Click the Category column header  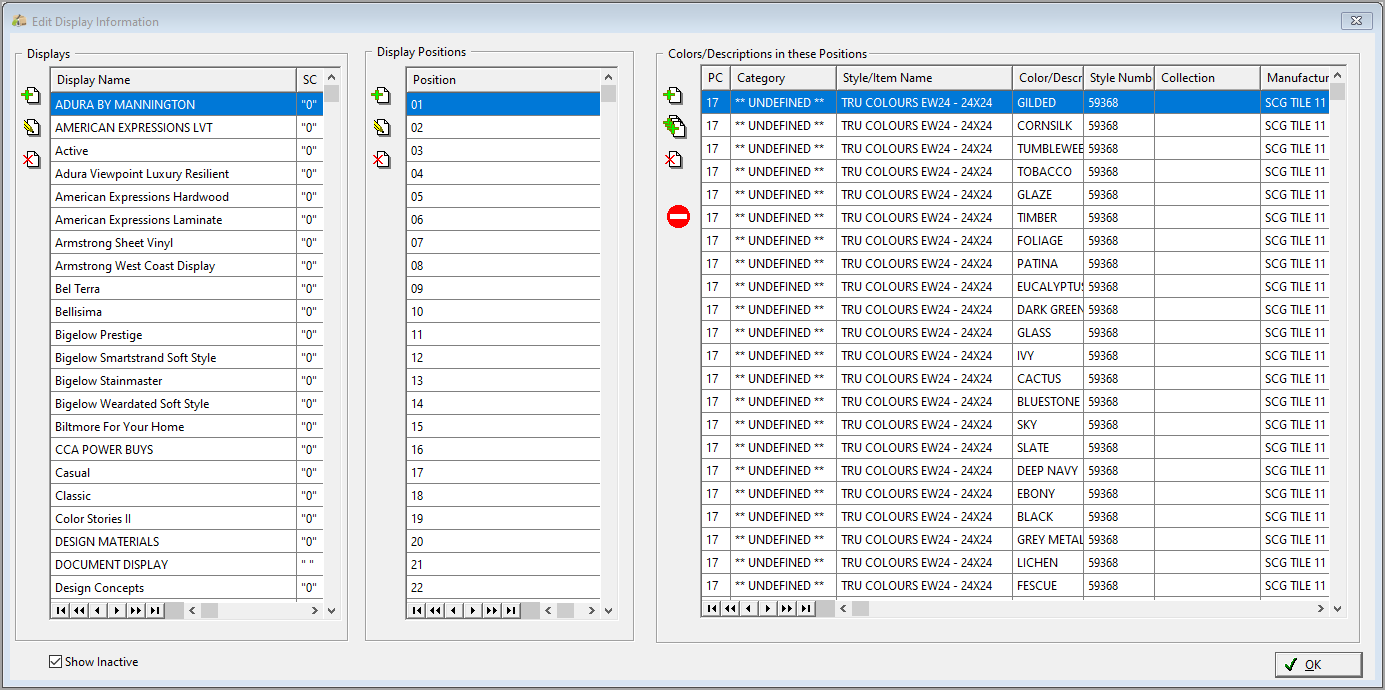point(783,78)
